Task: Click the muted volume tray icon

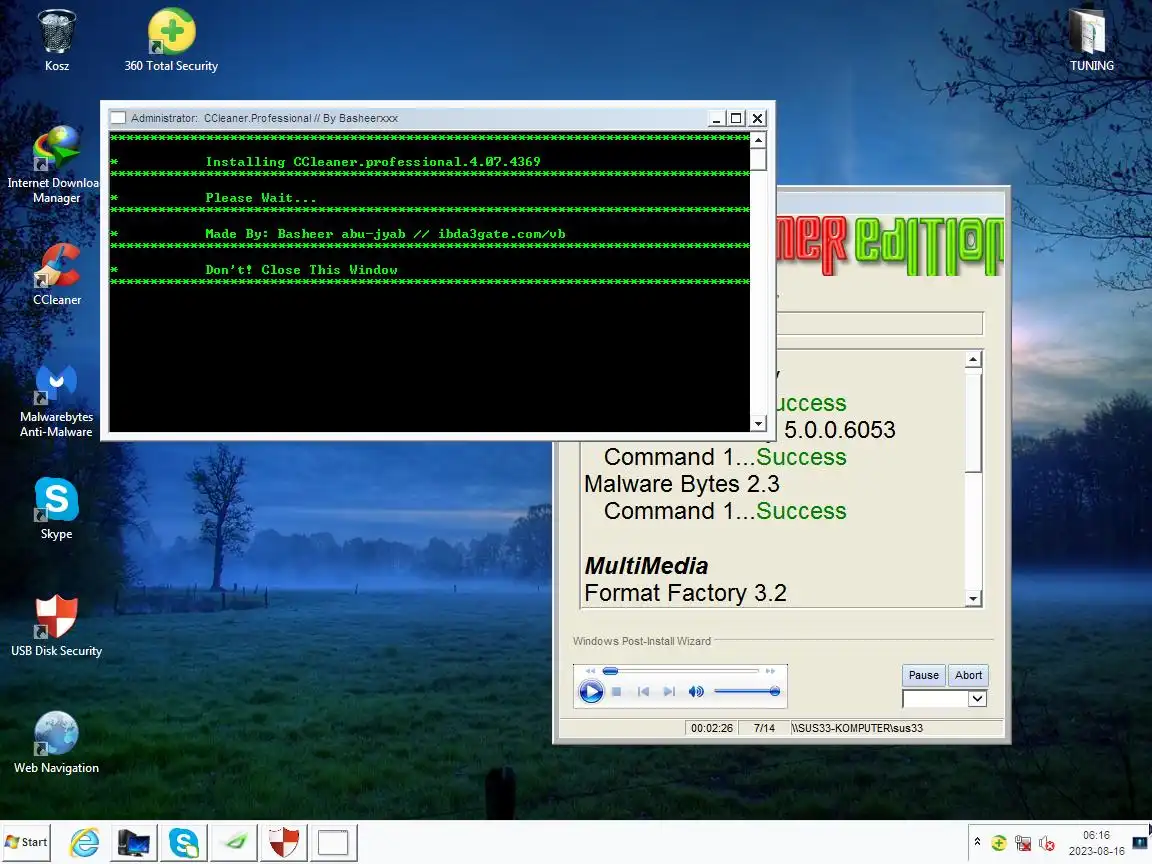Action: pyautogui.click(x=1047, y=843)
